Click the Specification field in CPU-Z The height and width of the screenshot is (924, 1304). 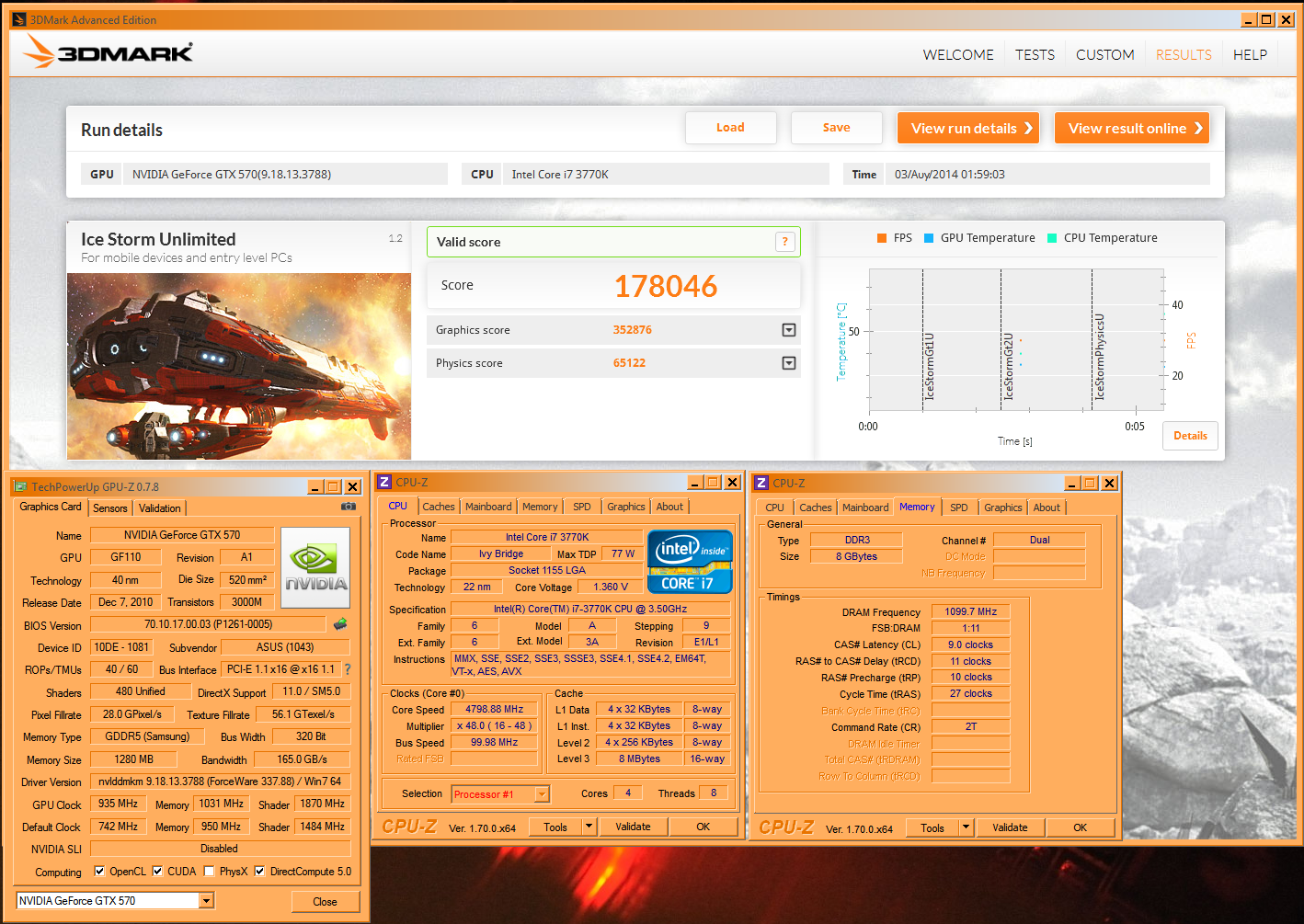point(590,609)
